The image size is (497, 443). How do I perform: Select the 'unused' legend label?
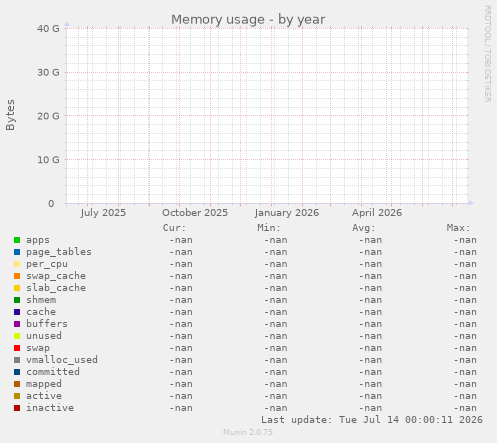[x=44, y=336]
